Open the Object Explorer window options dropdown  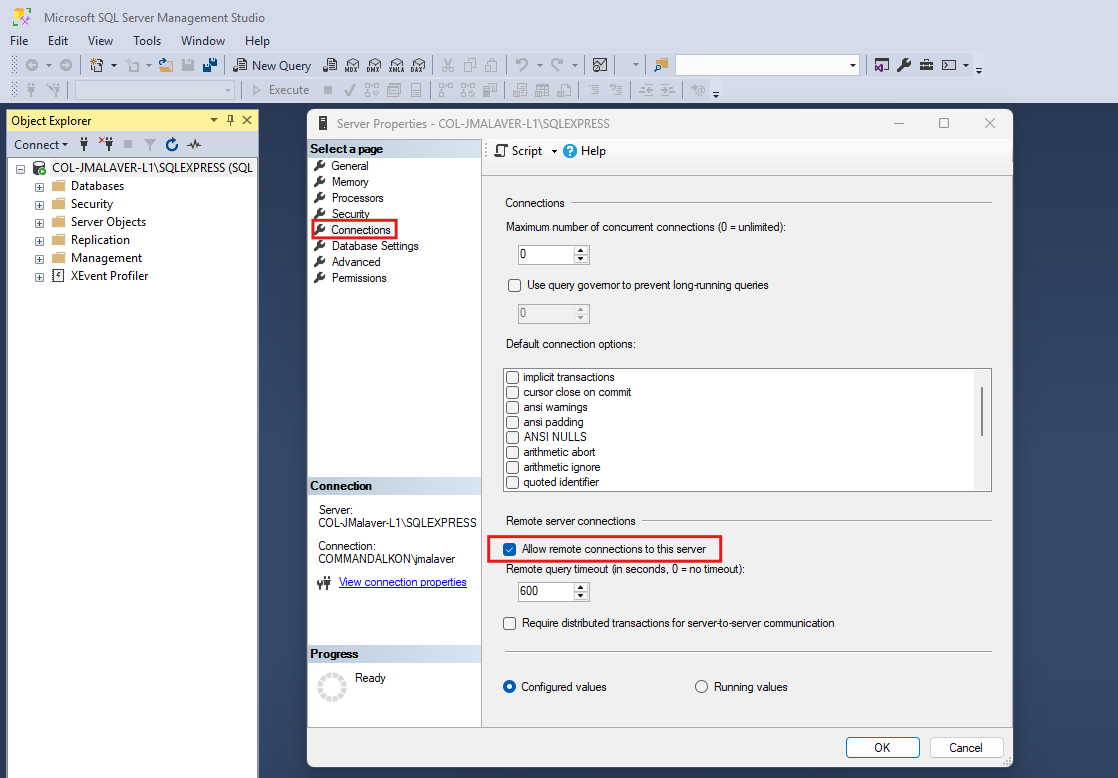(x=214, y=121)
